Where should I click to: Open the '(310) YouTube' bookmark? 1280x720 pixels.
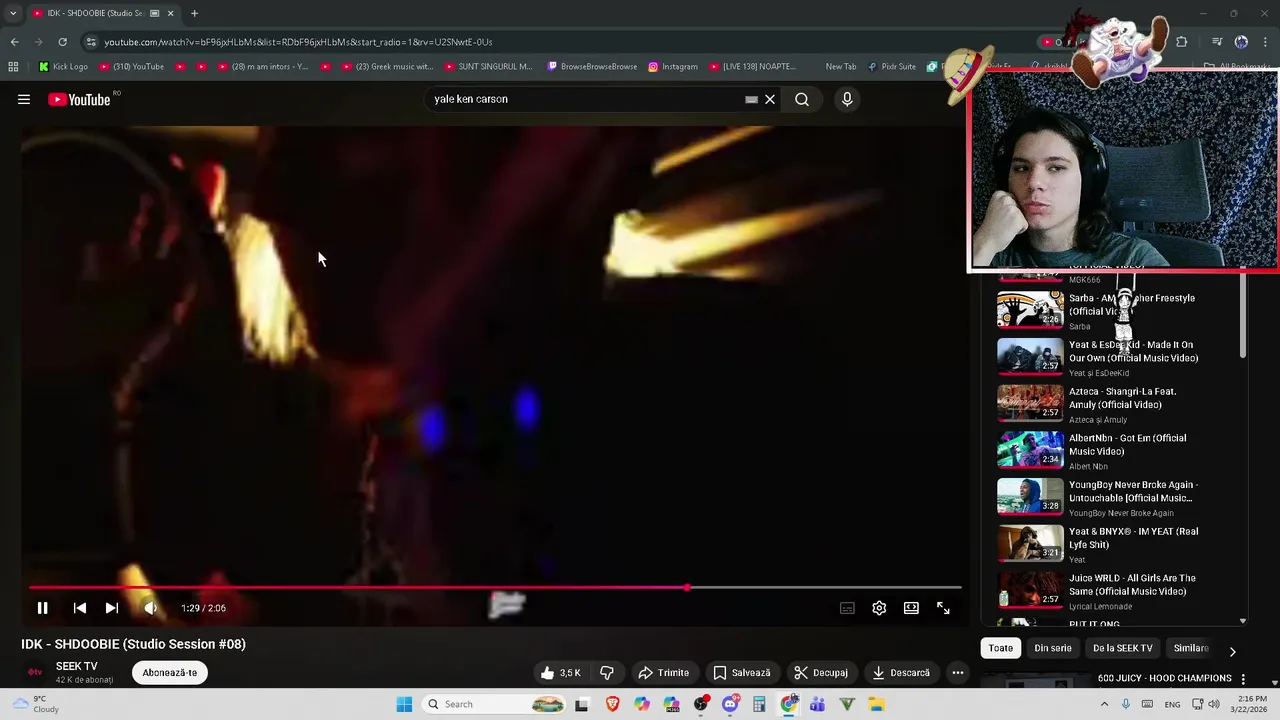tap(131, 67)
